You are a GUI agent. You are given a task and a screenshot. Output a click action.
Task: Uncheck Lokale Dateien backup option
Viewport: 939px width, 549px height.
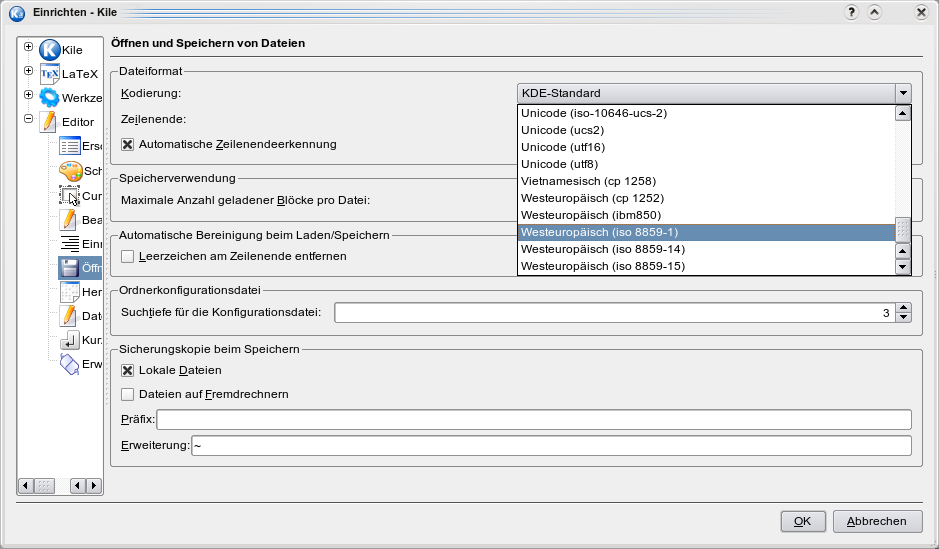[x=128, y=371]
